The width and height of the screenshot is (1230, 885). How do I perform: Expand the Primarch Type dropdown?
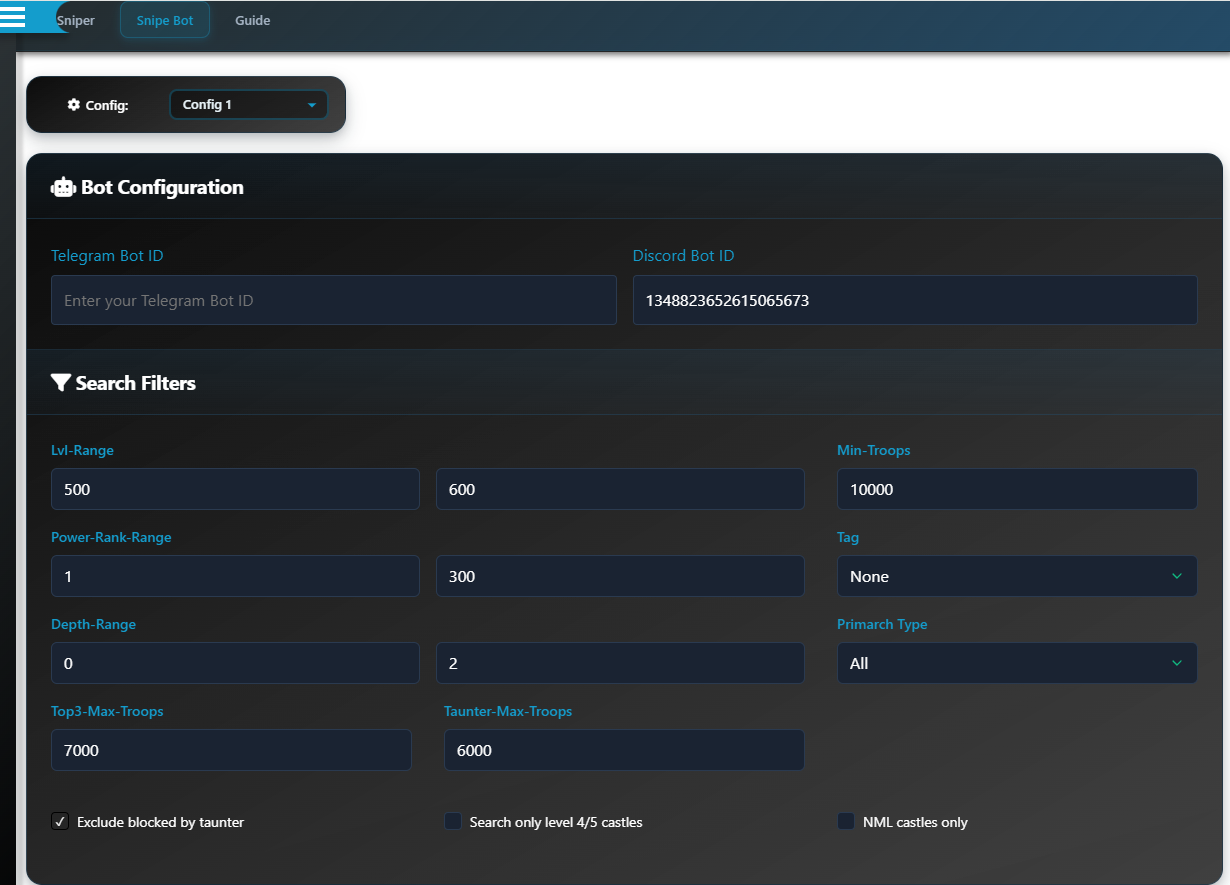1016,664
